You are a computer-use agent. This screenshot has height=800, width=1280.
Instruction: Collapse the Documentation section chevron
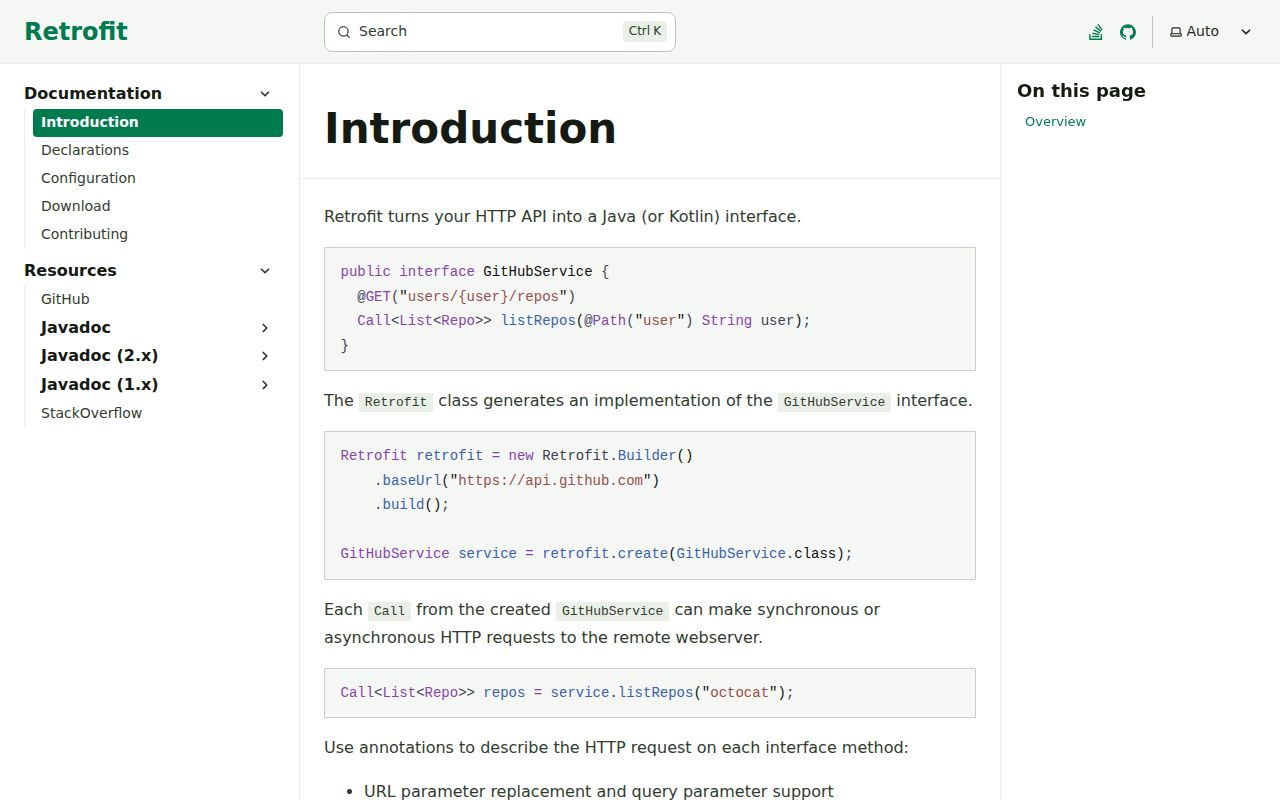265,94
